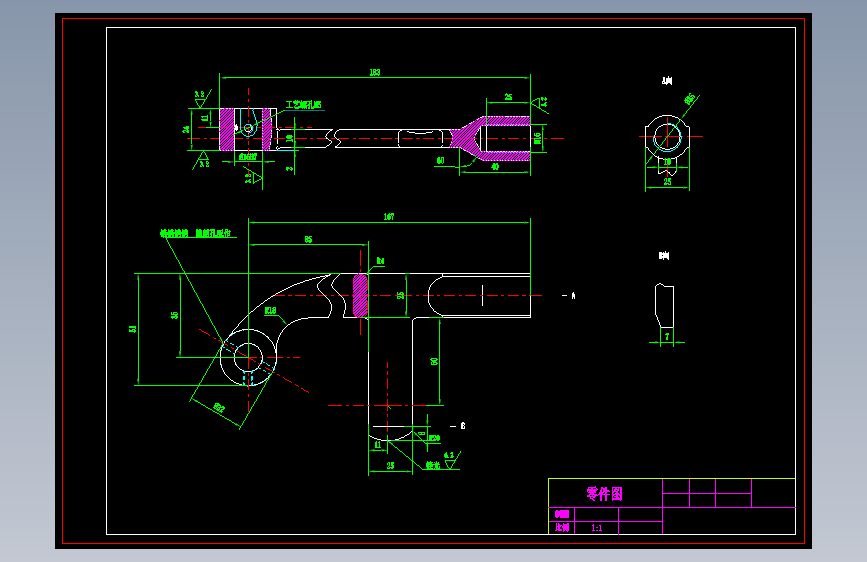Click the 85 dimension label

click(308, 240)
